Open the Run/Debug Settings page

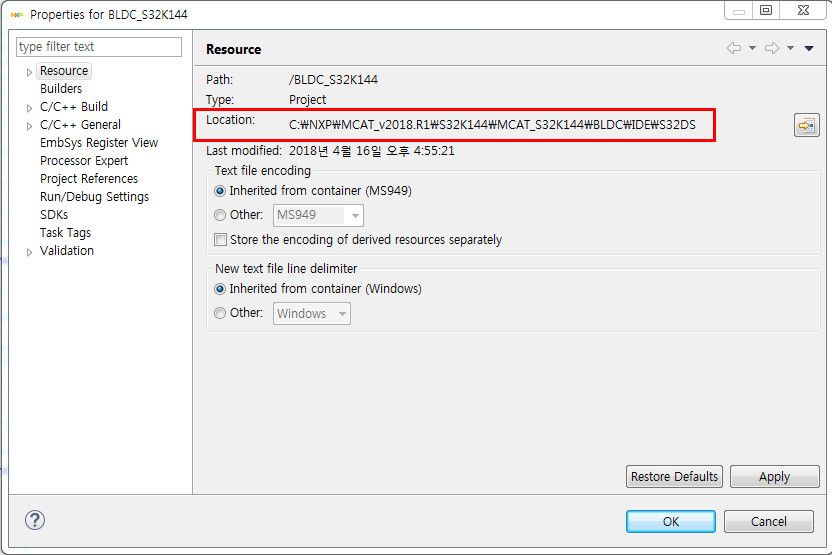(x=94, y=197)
